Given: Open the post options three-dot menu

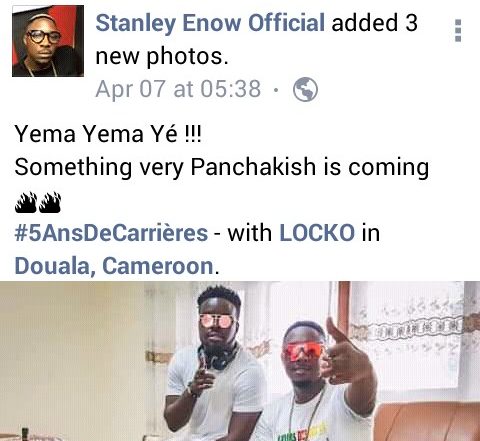Looking at the screenshot, I should point(458,30).
